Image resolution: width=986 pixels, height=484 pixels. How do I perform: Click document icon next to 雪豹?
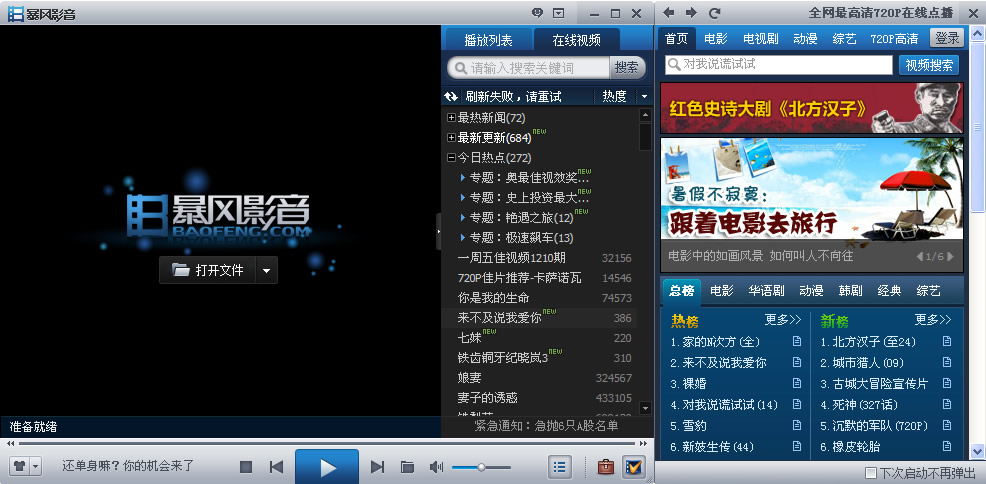pyautogui.click(x=797, y=426)
